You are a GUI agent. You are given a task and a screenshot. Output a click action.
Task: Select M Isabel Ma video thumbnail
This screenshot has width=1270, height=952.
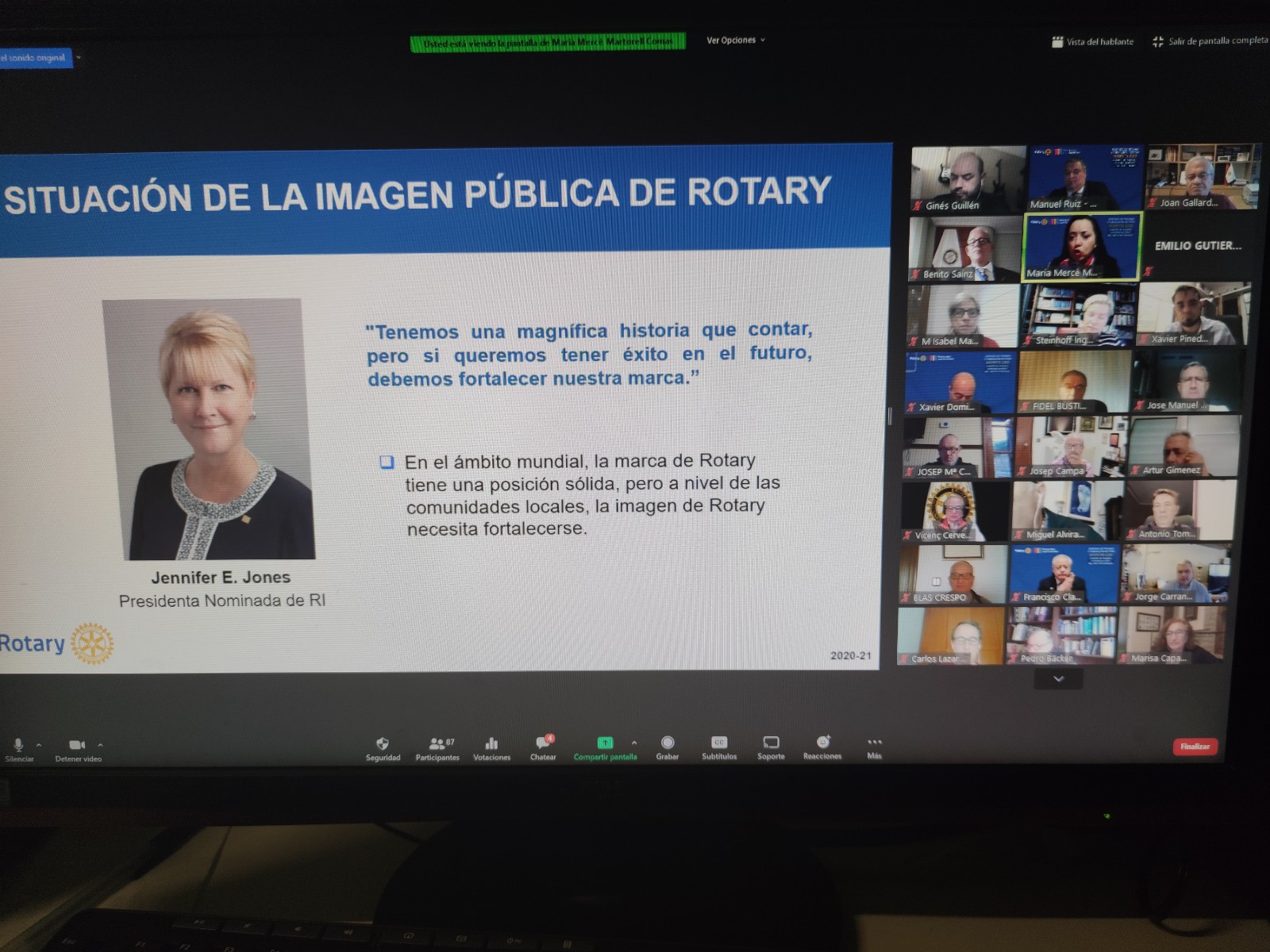963,316
